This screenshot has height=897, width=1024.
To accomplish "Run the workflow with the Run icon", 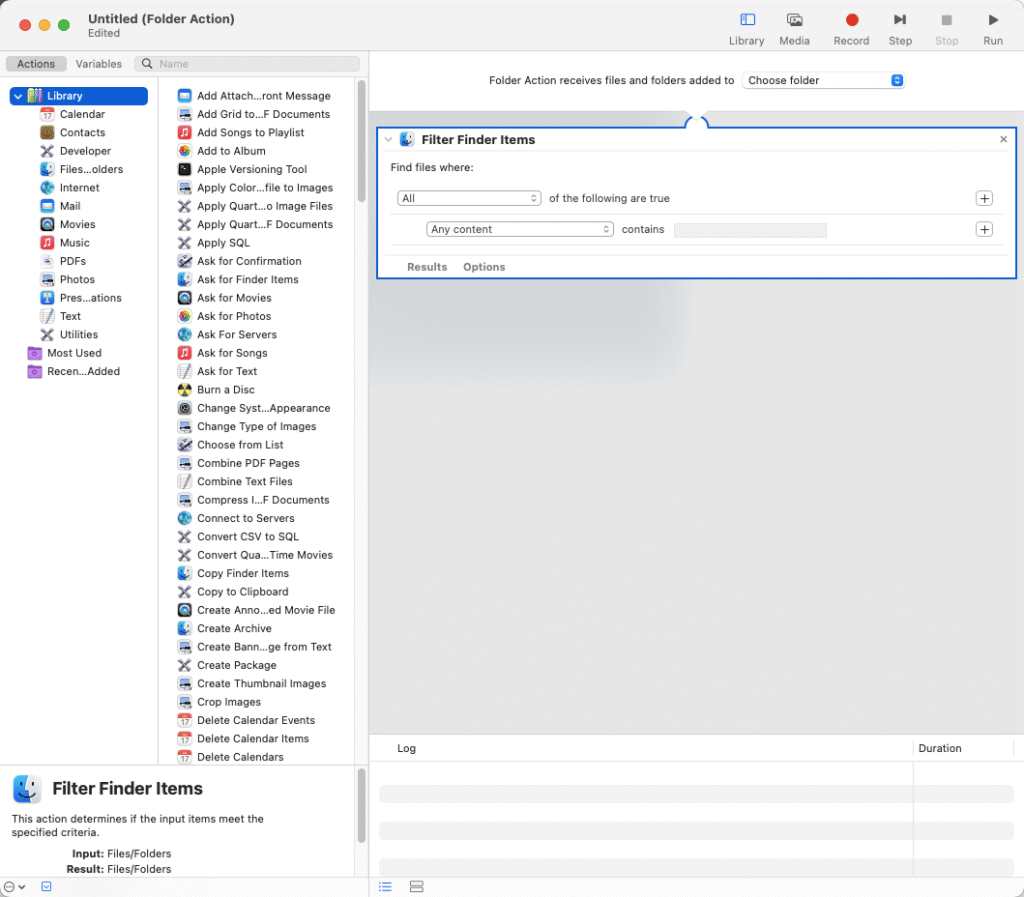I will (993, 20).
